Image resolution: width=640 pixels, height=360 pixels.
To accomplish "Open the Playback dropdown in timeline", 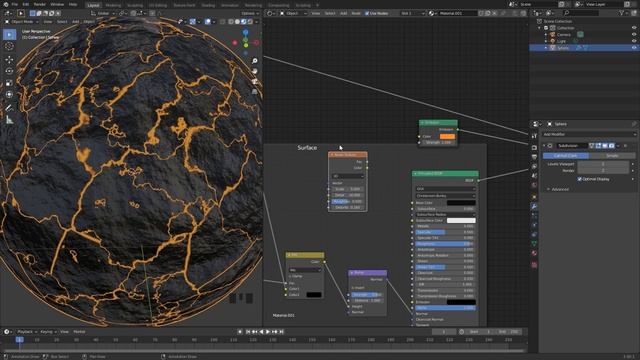I will [x=27, y=332].
